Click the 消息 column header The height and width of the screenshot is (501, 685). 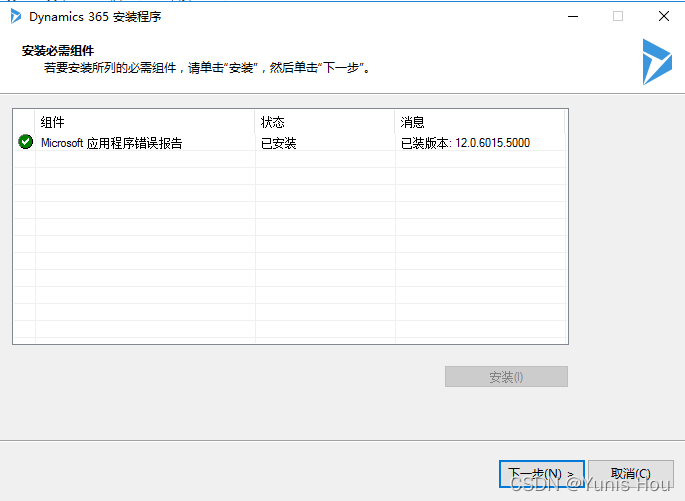click(x=480, y=122)
